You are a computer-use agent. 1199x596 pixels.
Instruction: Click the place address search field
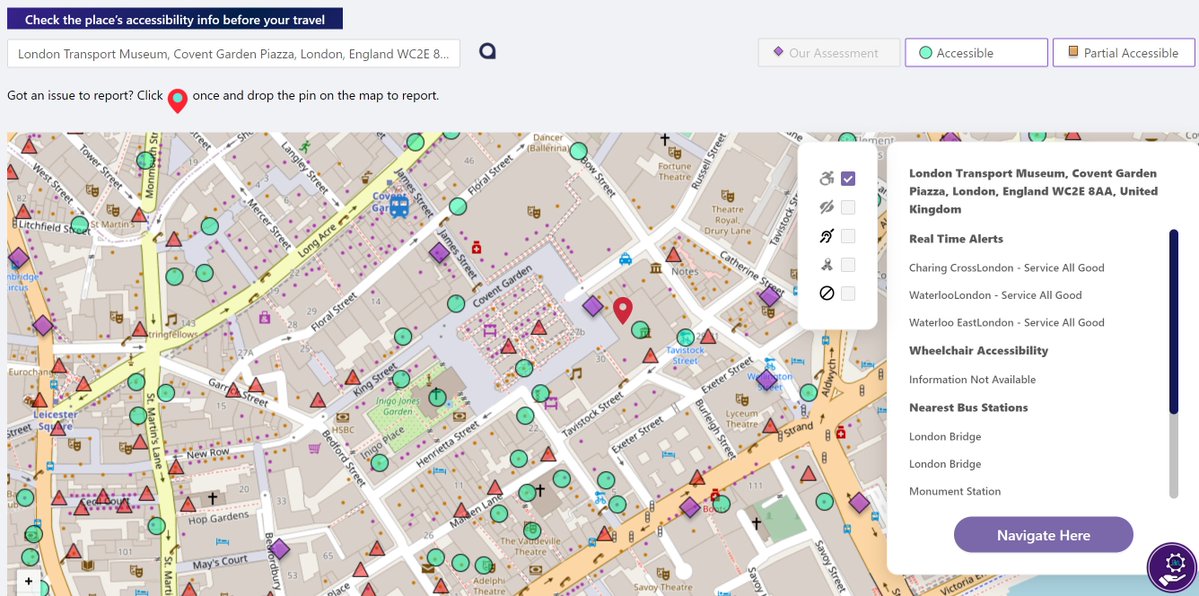tap(234, 54)
